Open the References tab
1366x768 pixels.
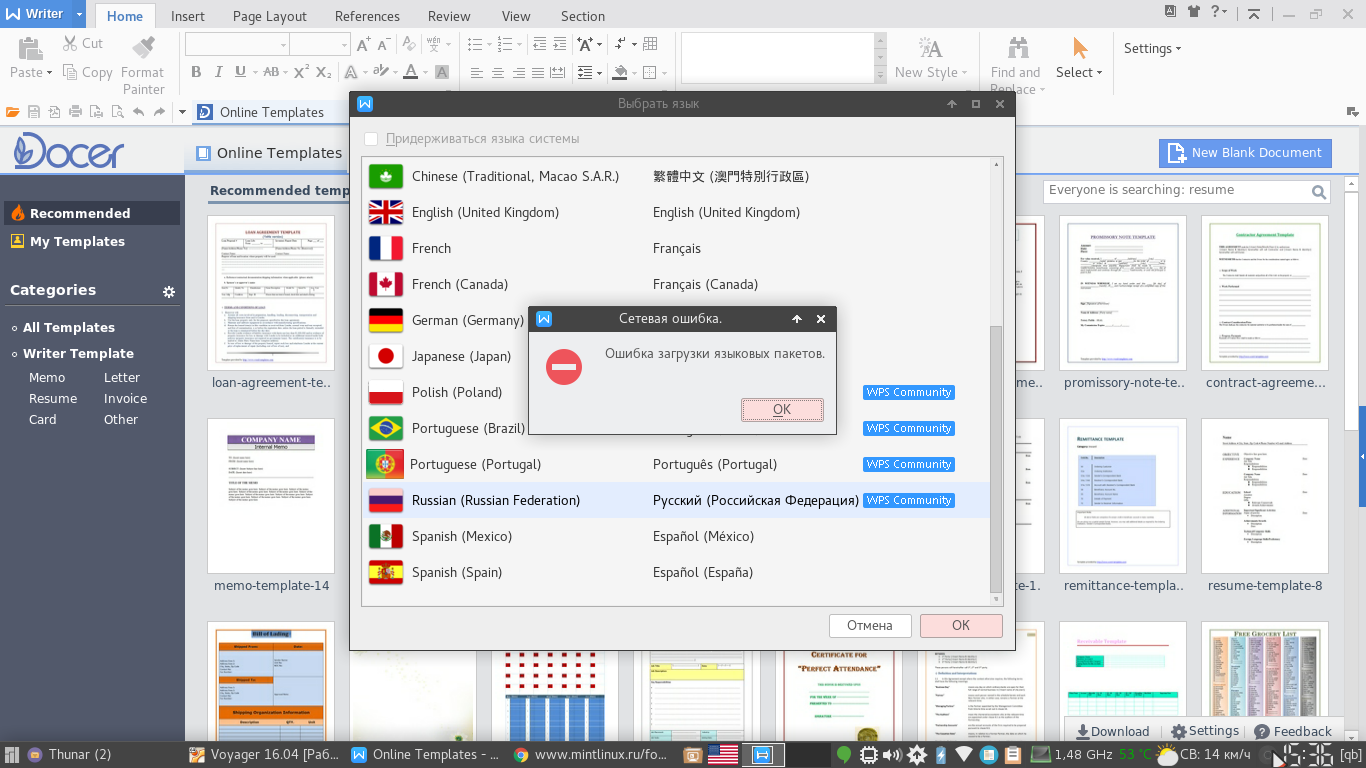tap(367, 16)
